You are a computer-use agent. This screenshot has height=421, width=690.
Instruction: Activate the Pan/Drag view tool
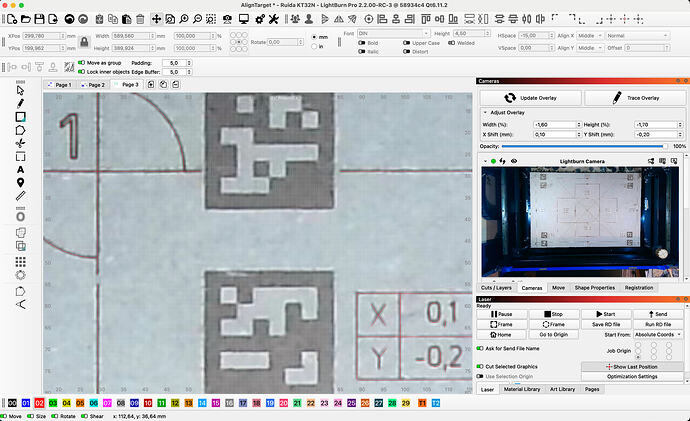click(x=156, y=19)
